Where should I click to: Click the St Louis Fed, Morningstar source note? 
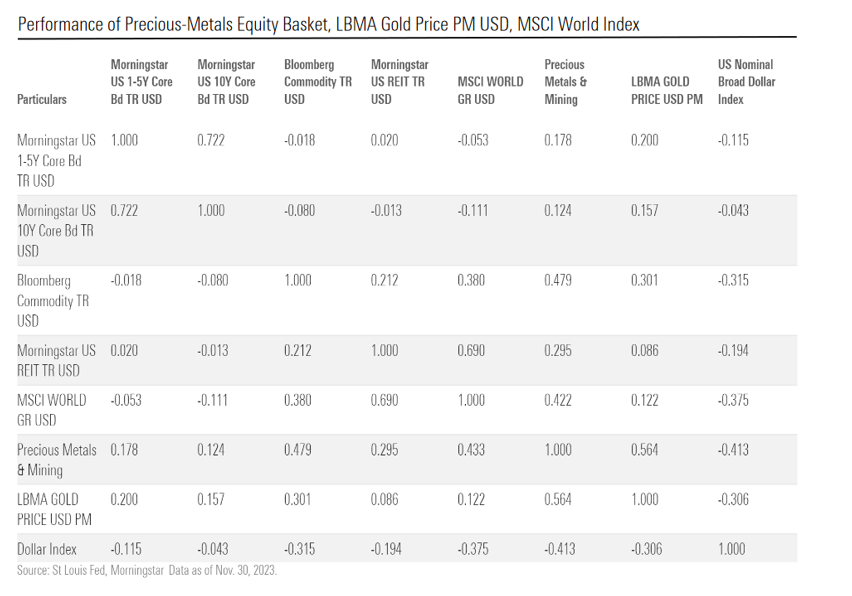147,570
